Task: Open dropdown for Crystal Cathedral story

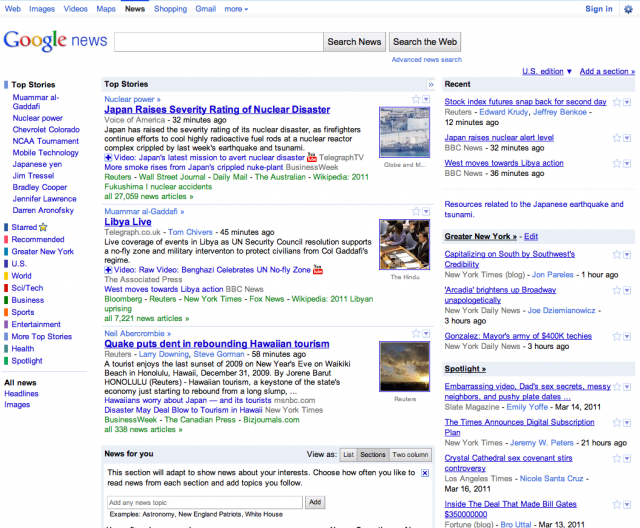Action: click(627, 458)
